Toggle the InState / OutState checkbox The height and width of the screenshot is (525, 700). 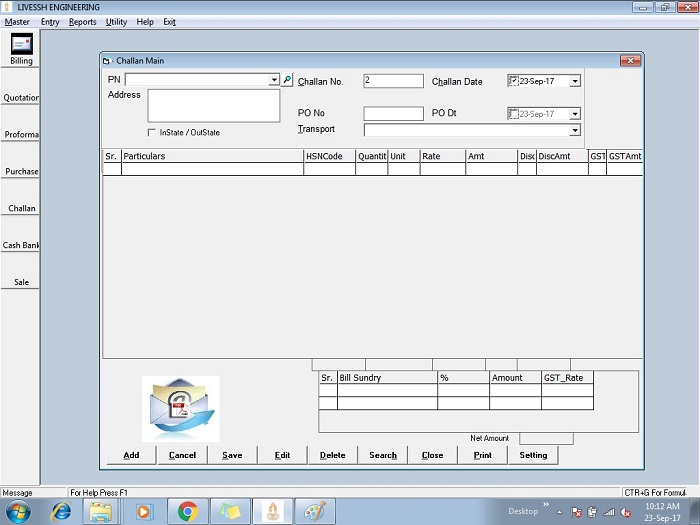151,132
